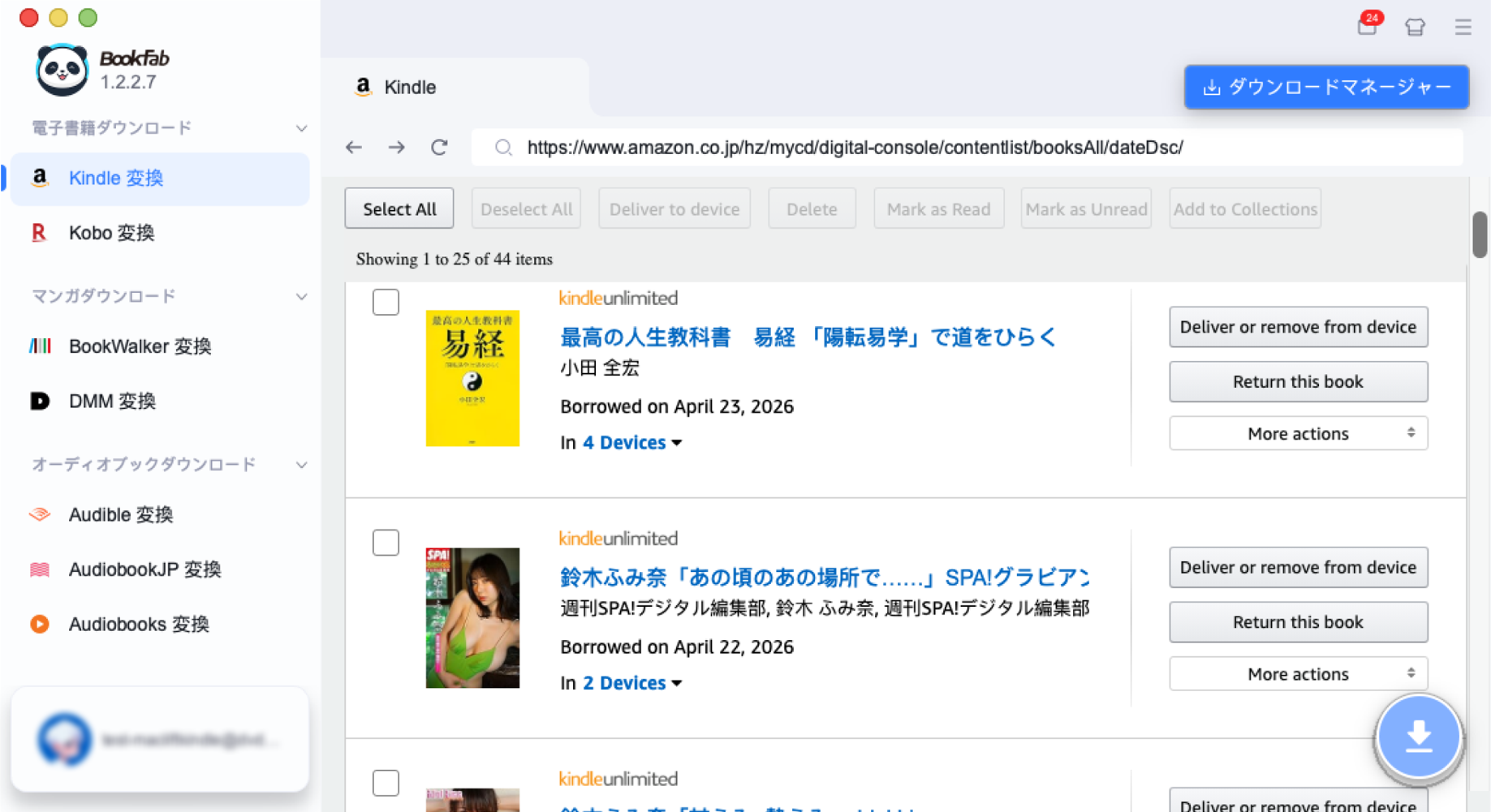Viewport: 1491px width, 812px height.
Task: Open the ダウンロードマネージャー button
Action: click(1326, 87)
